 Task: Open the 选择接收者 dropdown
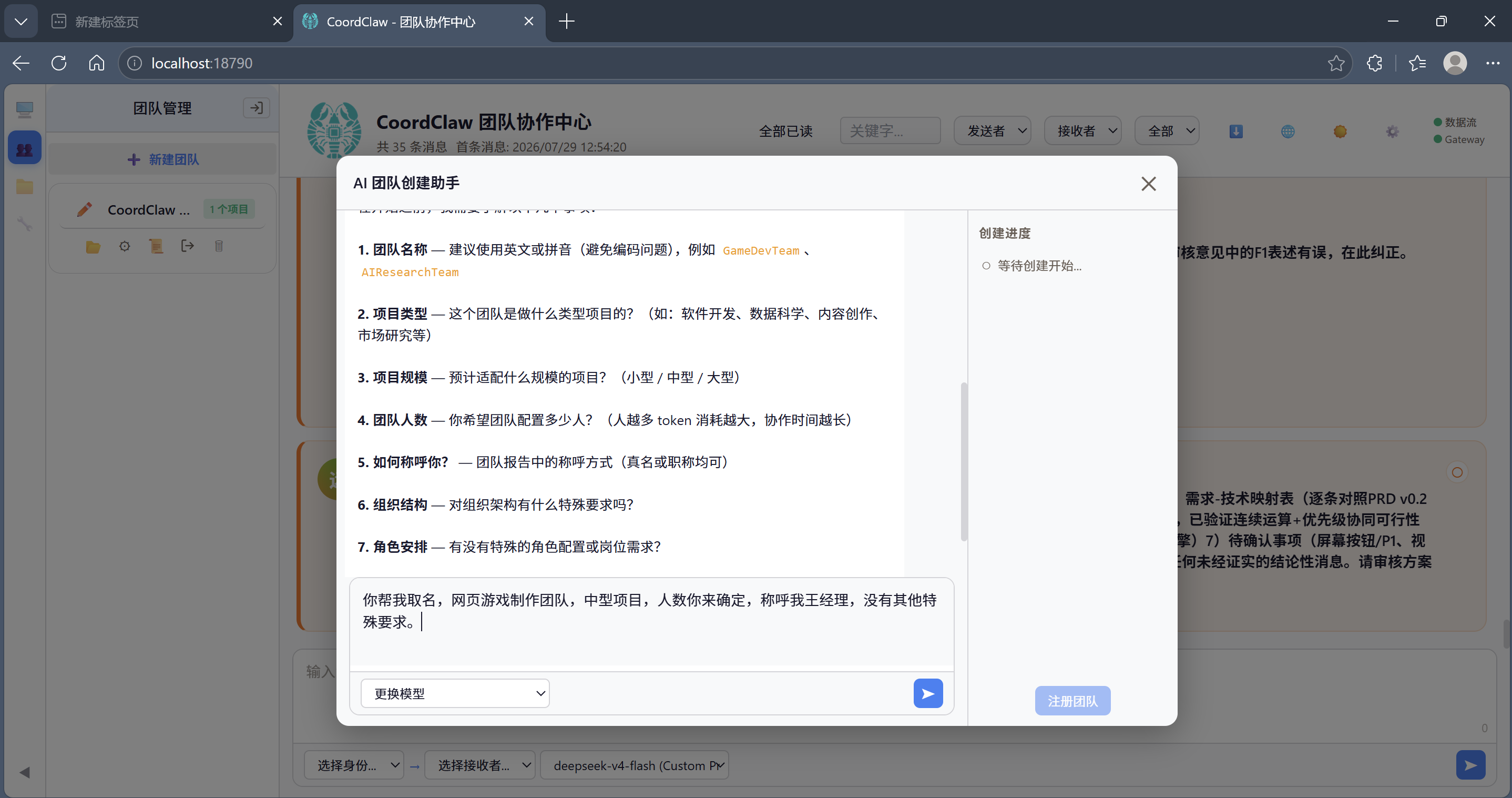[x=479, y=765]
